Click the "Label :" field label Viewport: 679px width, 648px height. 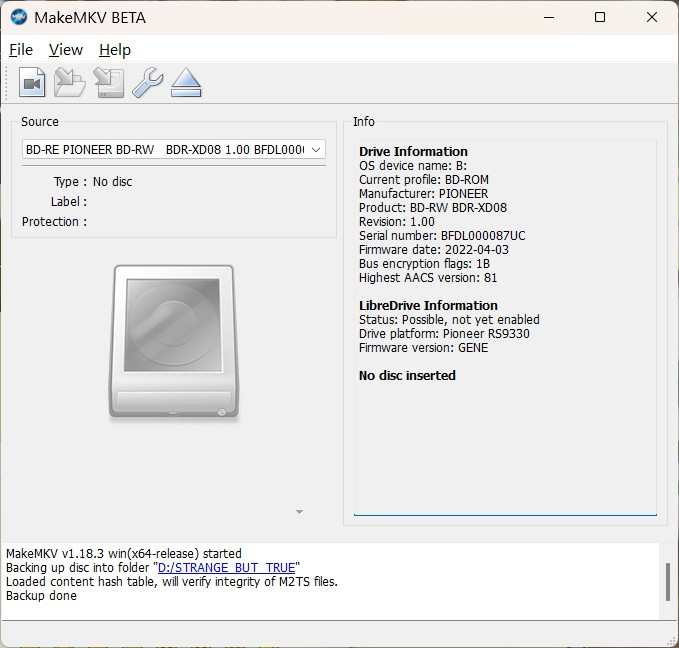point(69,202)
